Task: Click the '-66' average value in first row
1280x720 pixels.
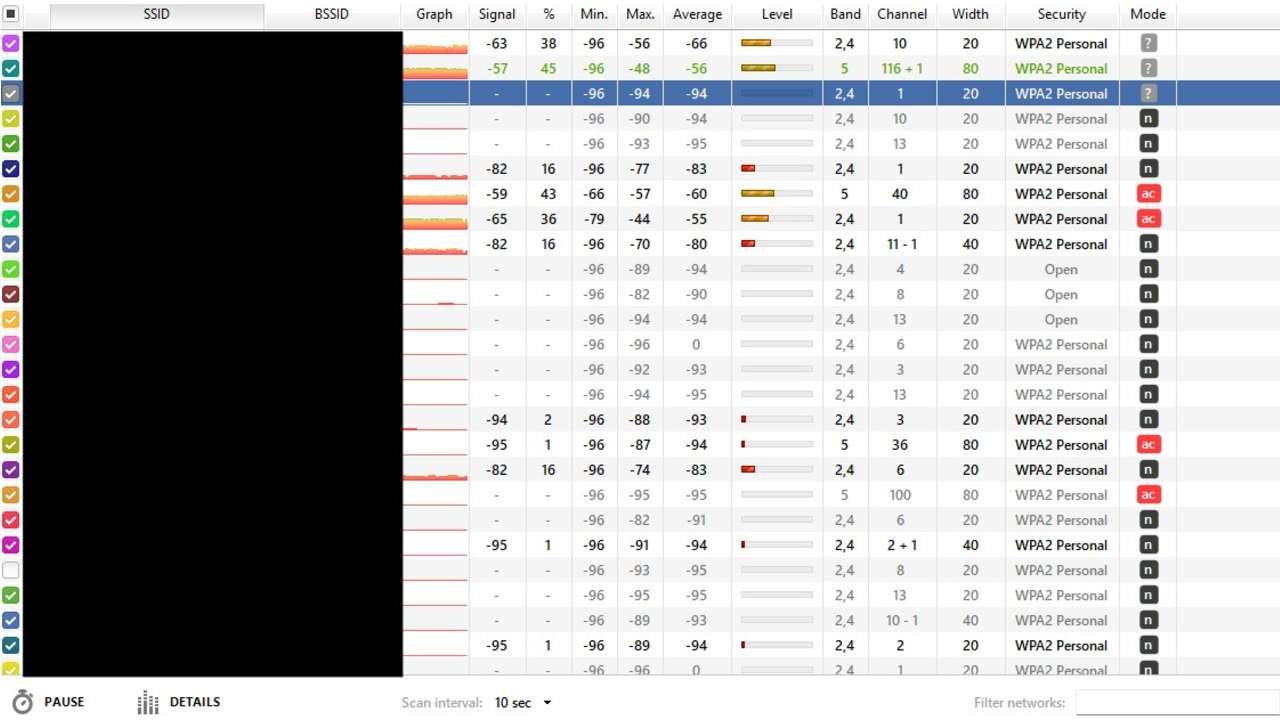Action: (x=697, y=43)
